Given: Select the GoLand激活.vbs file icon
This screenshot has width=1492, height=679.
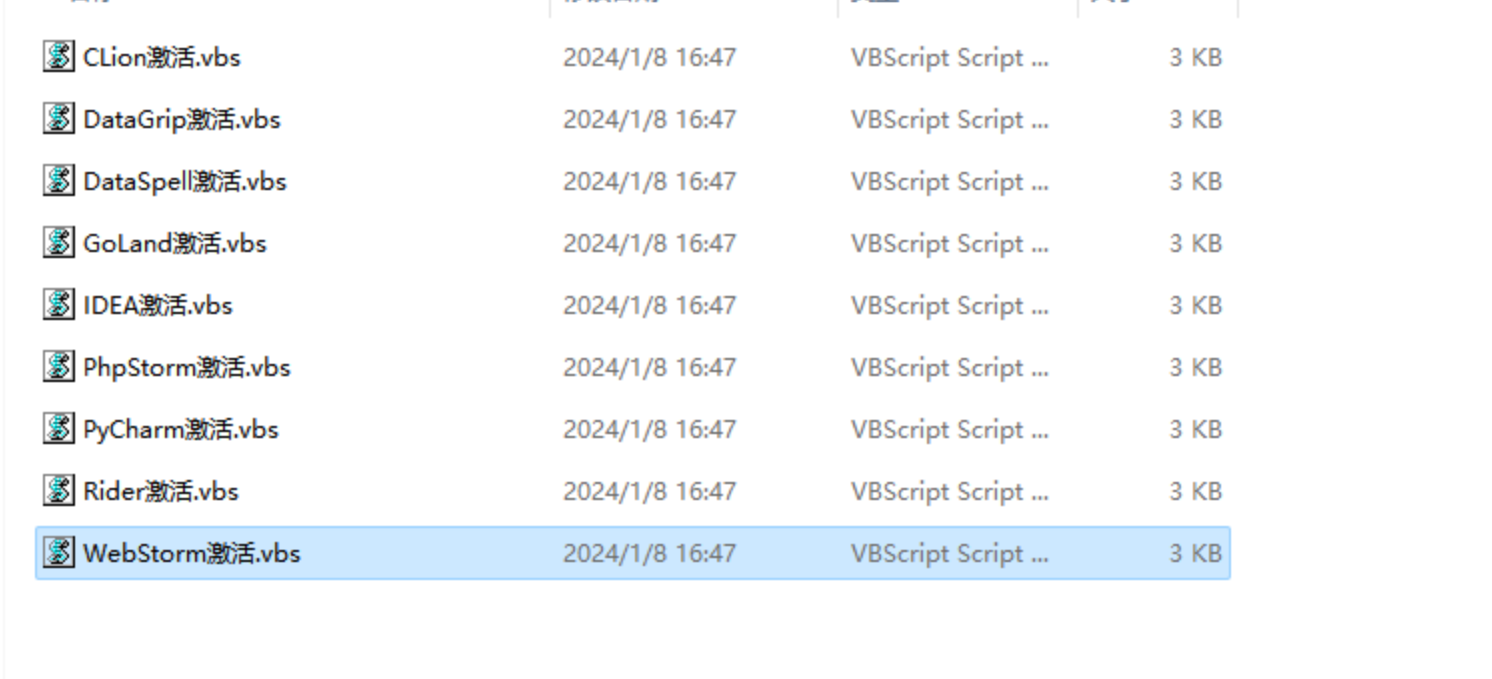Looking at the screenshot, I should click(x=59, y=243).
